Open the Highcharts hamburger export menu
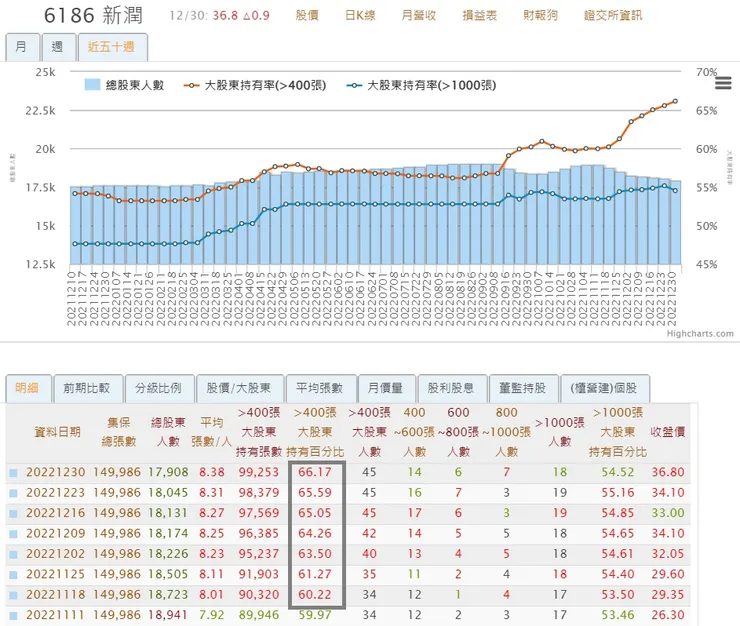Image resolution: width=740 pixels, height=626 pixels. click(723, 83)
